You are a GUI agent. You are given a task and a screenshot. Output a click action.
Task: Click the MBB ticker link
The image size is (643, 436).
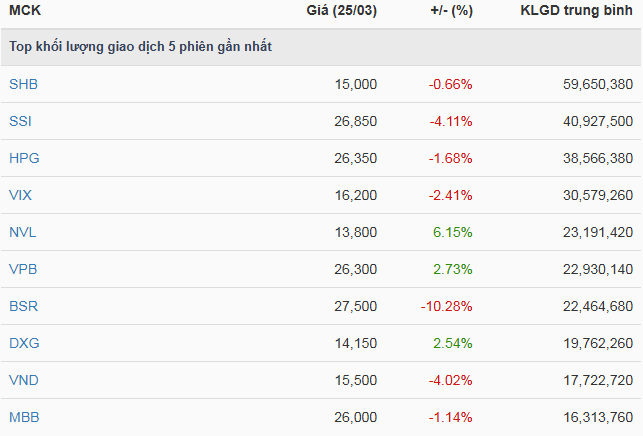click(x=23, y=417)
